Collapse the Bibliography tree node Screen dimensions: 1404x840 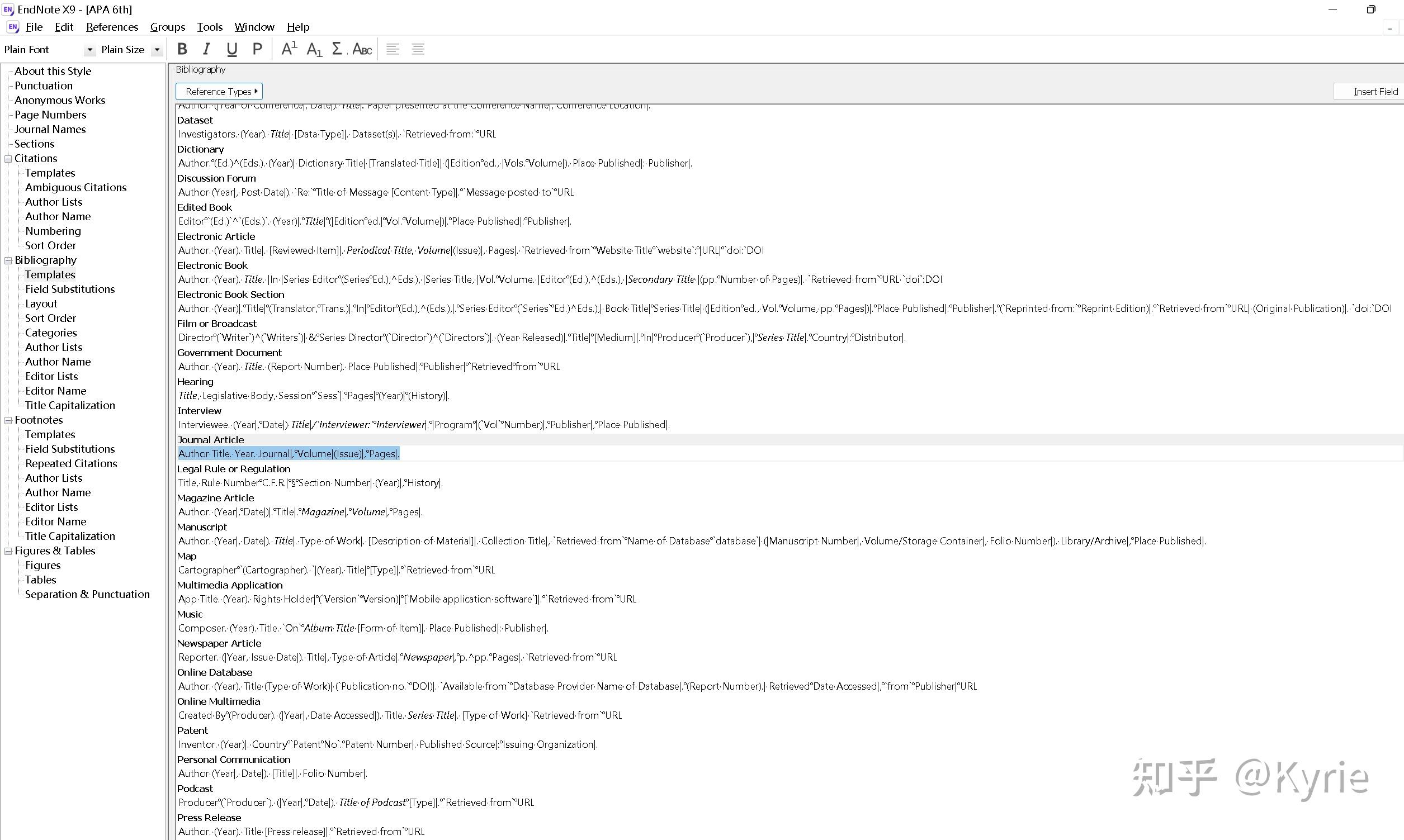point(8,260)
